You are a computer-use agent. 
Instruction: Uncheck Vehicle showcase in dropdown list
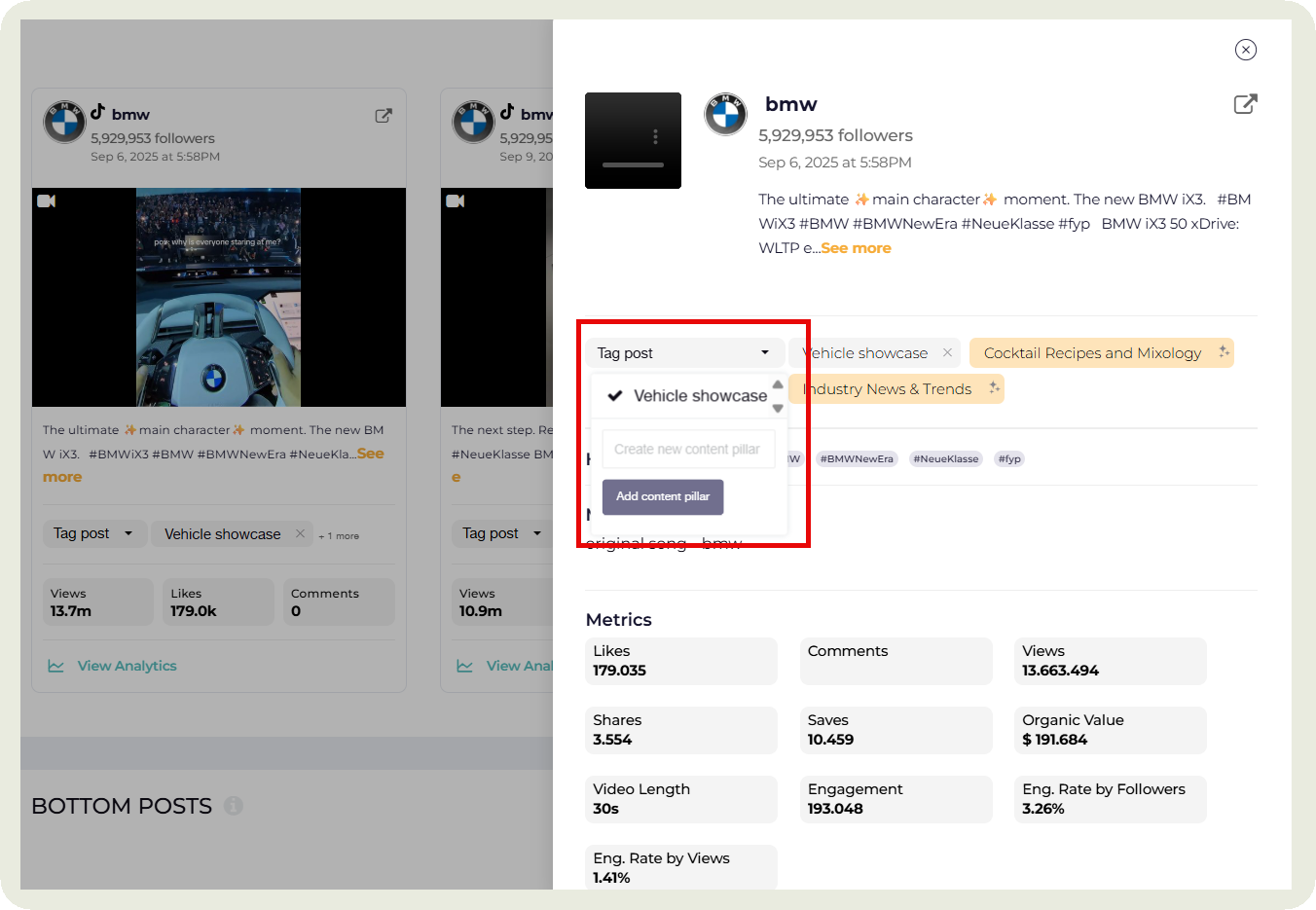(687, 396)
